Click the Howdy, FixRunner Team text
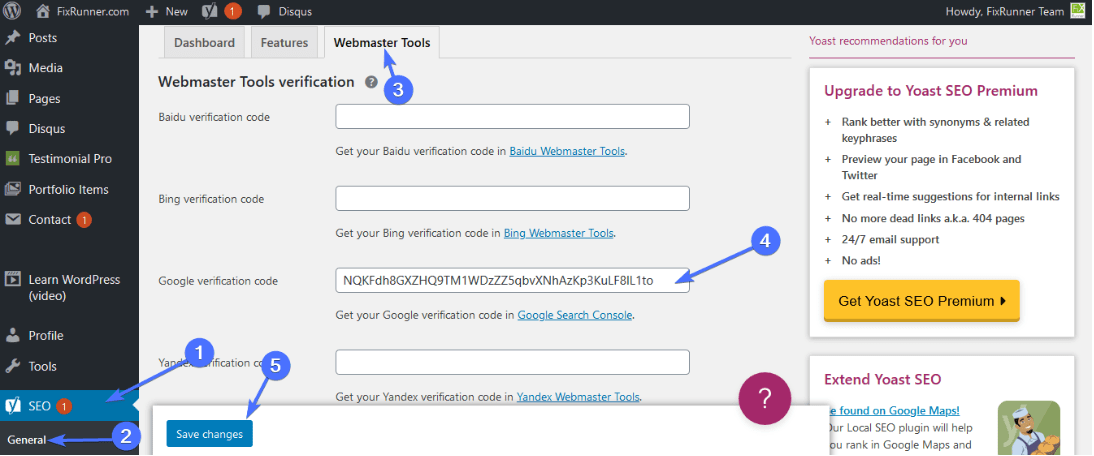The image size is (1094, 456). pos(1005,11)
